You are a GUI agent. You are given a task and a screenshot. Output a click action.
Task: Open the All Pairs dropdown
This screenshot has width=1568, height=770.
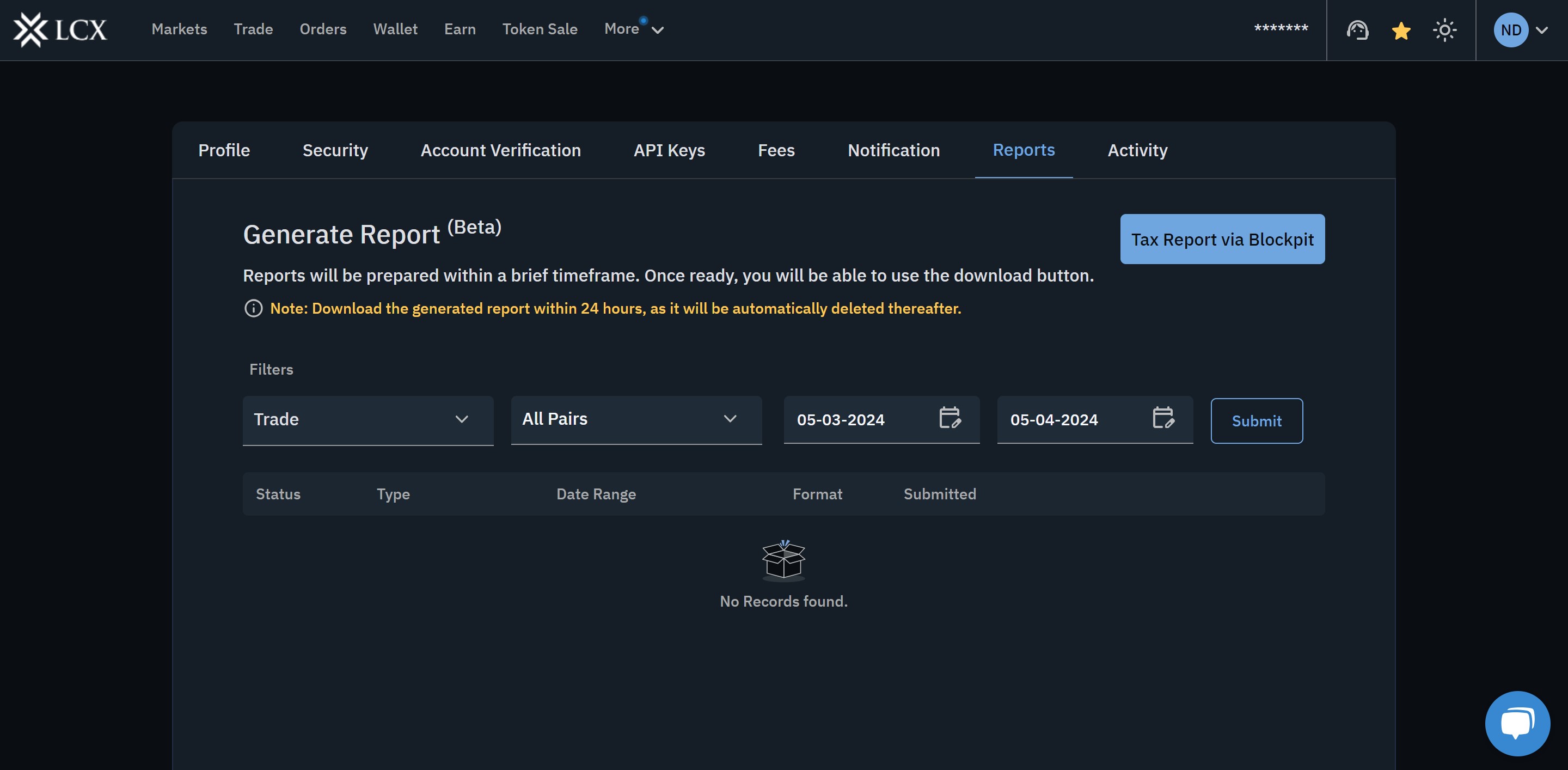(x=636, y=419)
